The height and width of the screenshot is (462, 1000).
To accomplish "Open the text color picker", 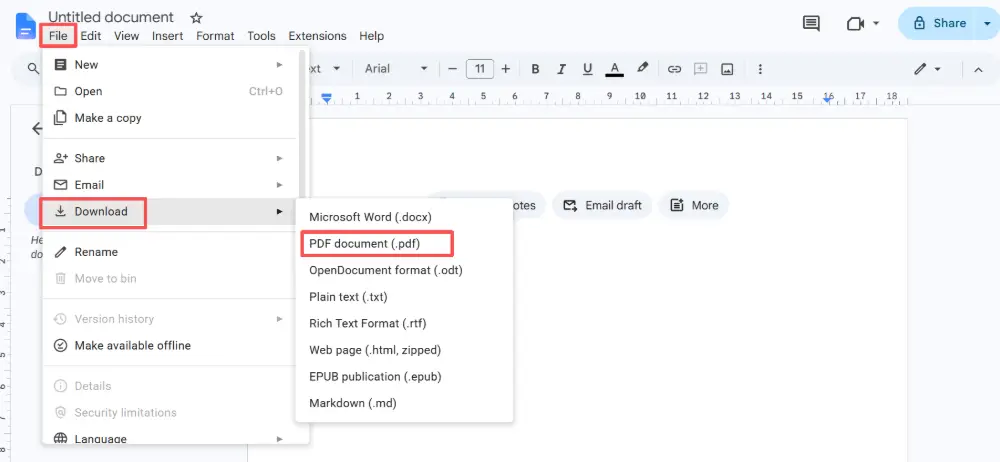I will point(614,69).
